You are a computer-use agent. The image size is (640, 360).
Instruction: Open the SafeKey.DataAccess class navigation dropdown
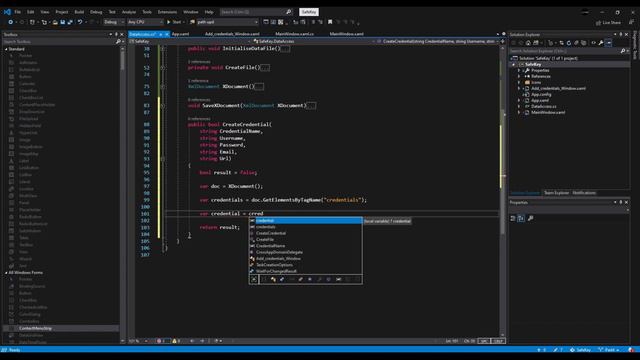pyautogui.click(x=313, y=41)
